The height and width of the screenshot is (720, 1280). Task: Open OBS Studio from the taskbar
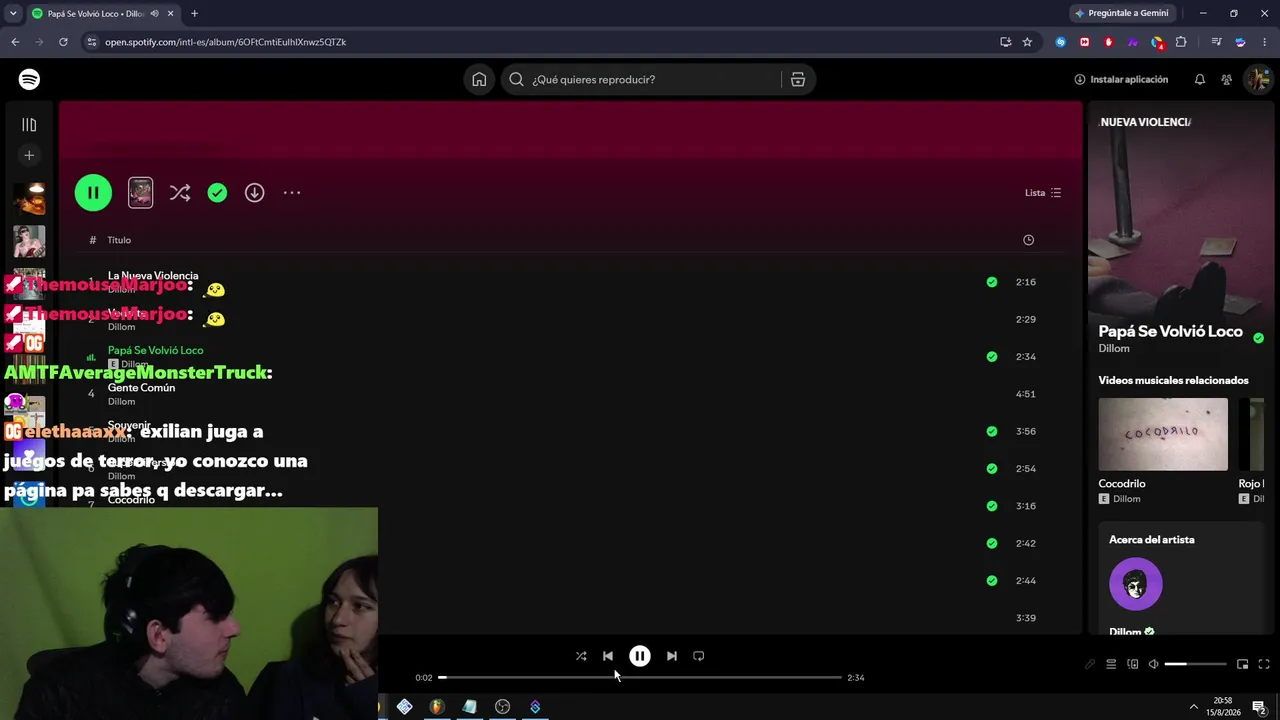(x=502, y=707)
